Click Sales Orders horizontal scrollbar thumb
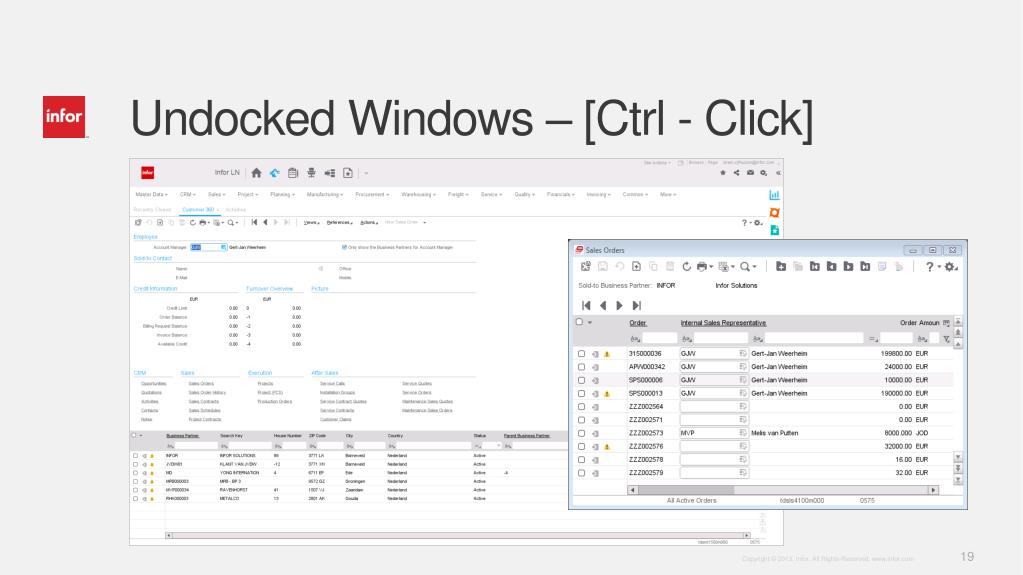1023x575 pixels. [686, 490]
